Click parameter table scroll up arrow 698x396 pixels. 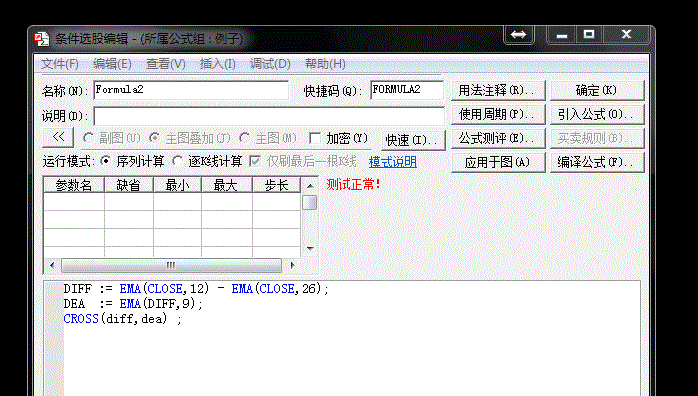310,186
